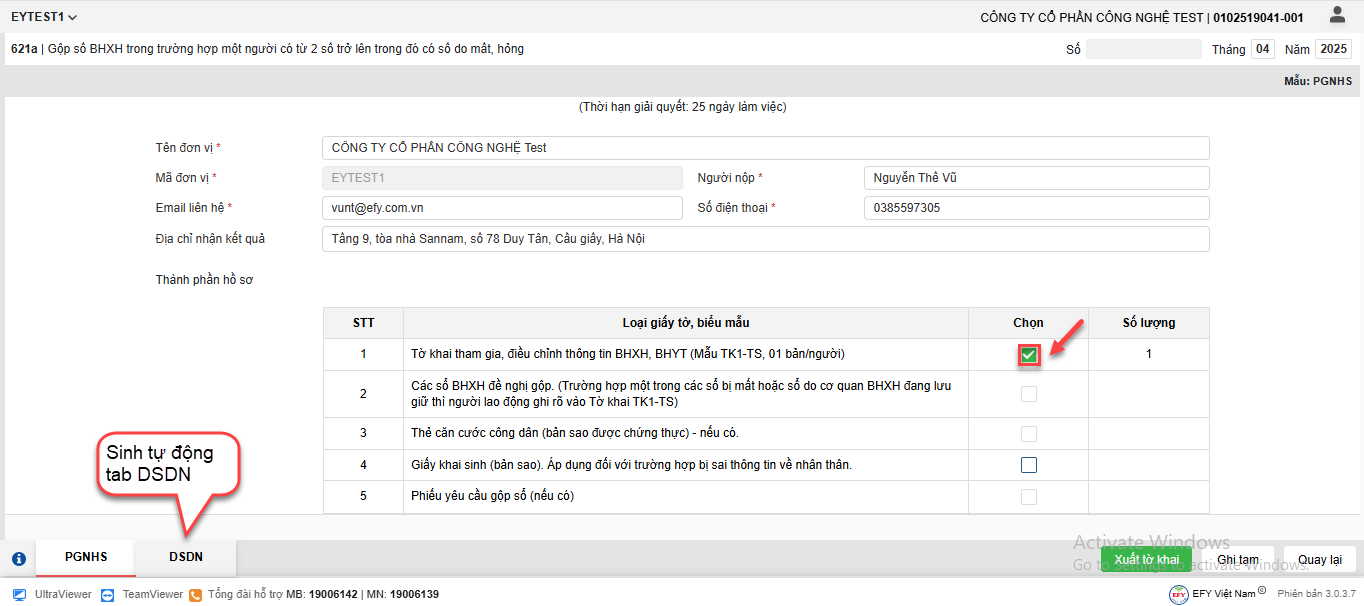Open the Tháng month field
Viewport: 1364px width, 606px height.
(x=1263, y=49)
